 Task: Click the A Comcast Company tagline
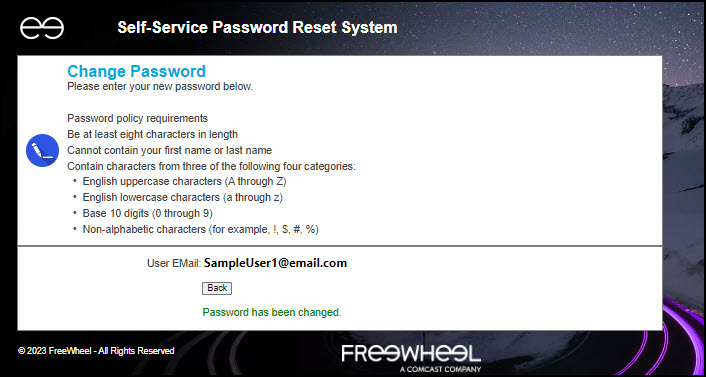click(440, 369)
